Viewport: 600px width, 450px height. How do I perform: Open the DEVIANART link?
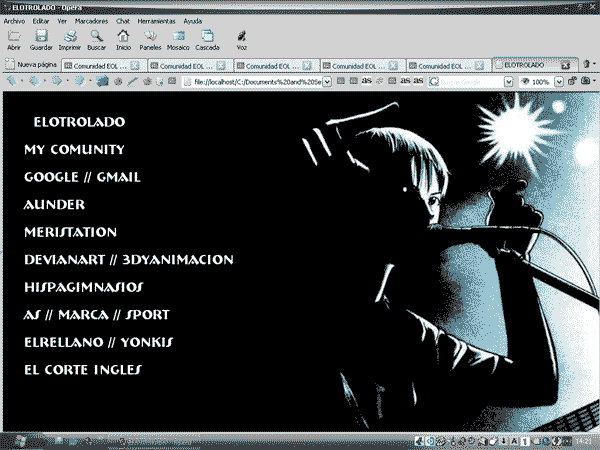64,259
